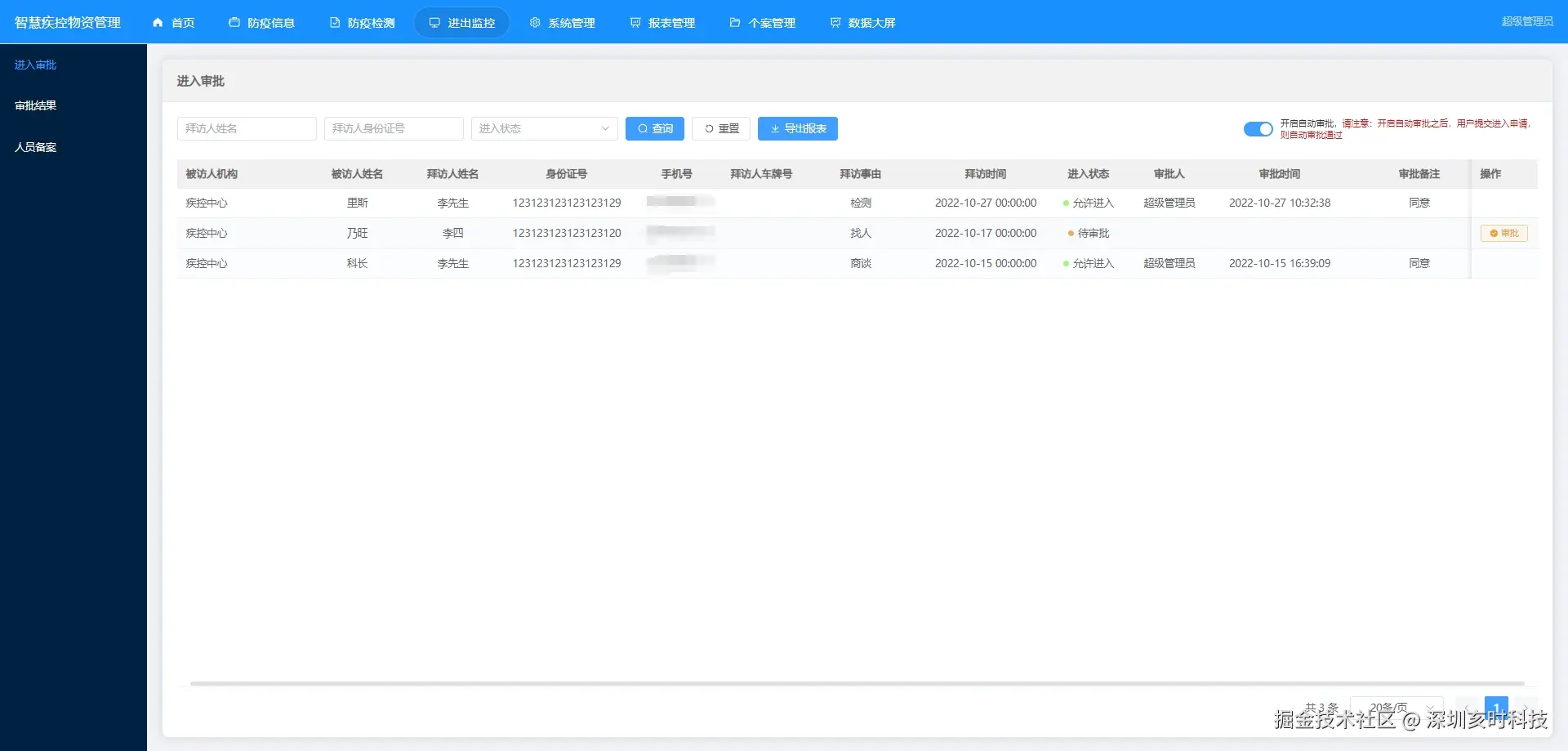The image size is (1568, 751).
Task: Click the 查询 search button
Action: click(655, 128)
